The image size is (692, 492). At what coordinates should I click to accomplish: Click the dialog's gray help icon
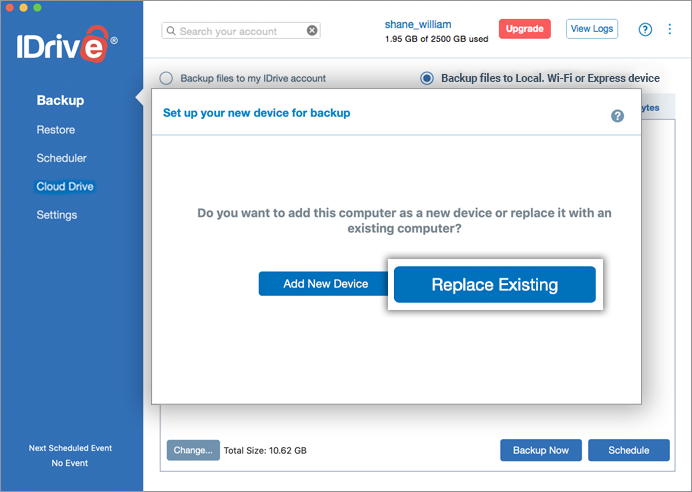pyautogui.click(x=617, y=116)
